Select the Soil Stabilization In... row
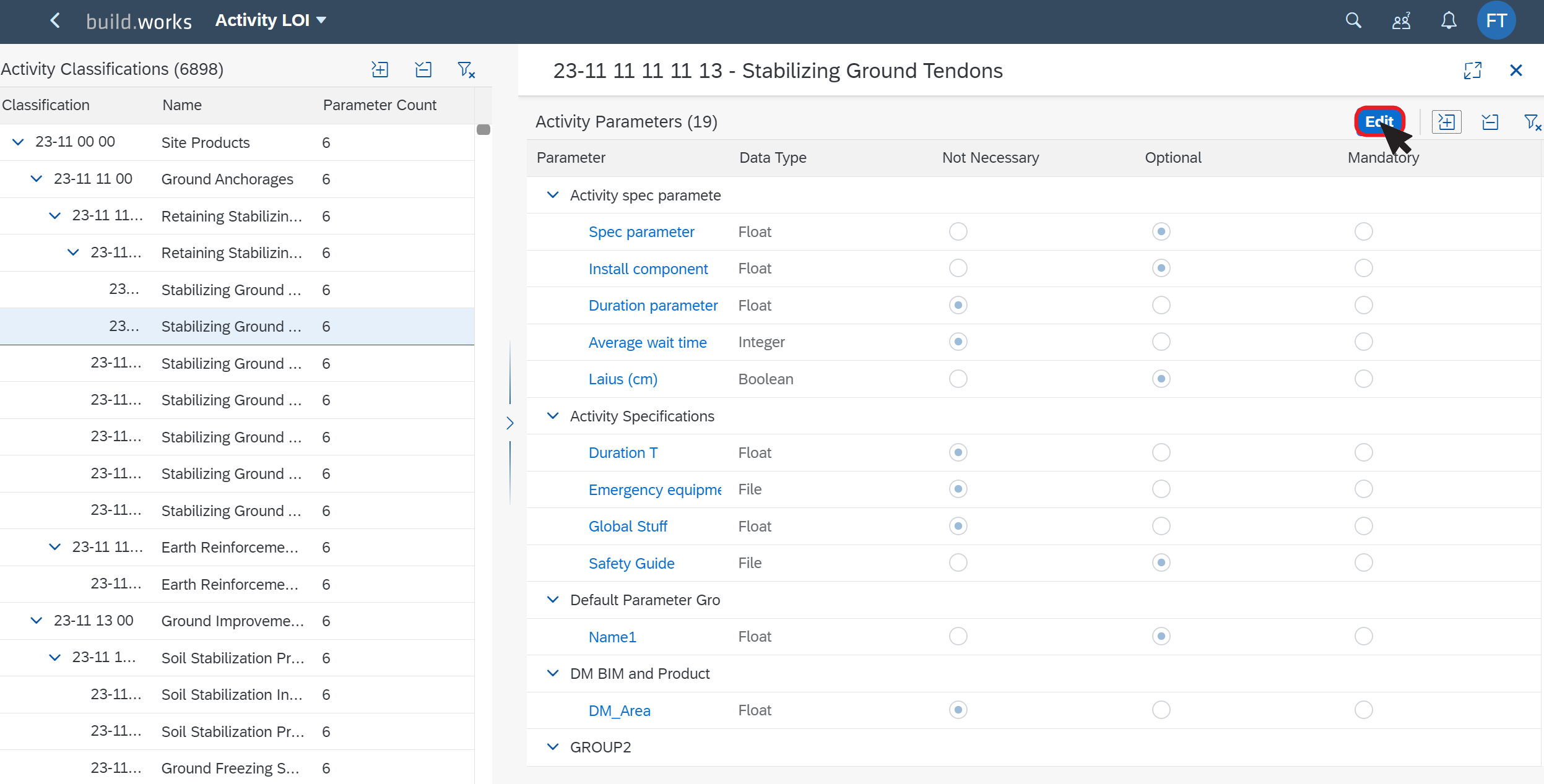 pyautogui.click(x=237, y=694)
